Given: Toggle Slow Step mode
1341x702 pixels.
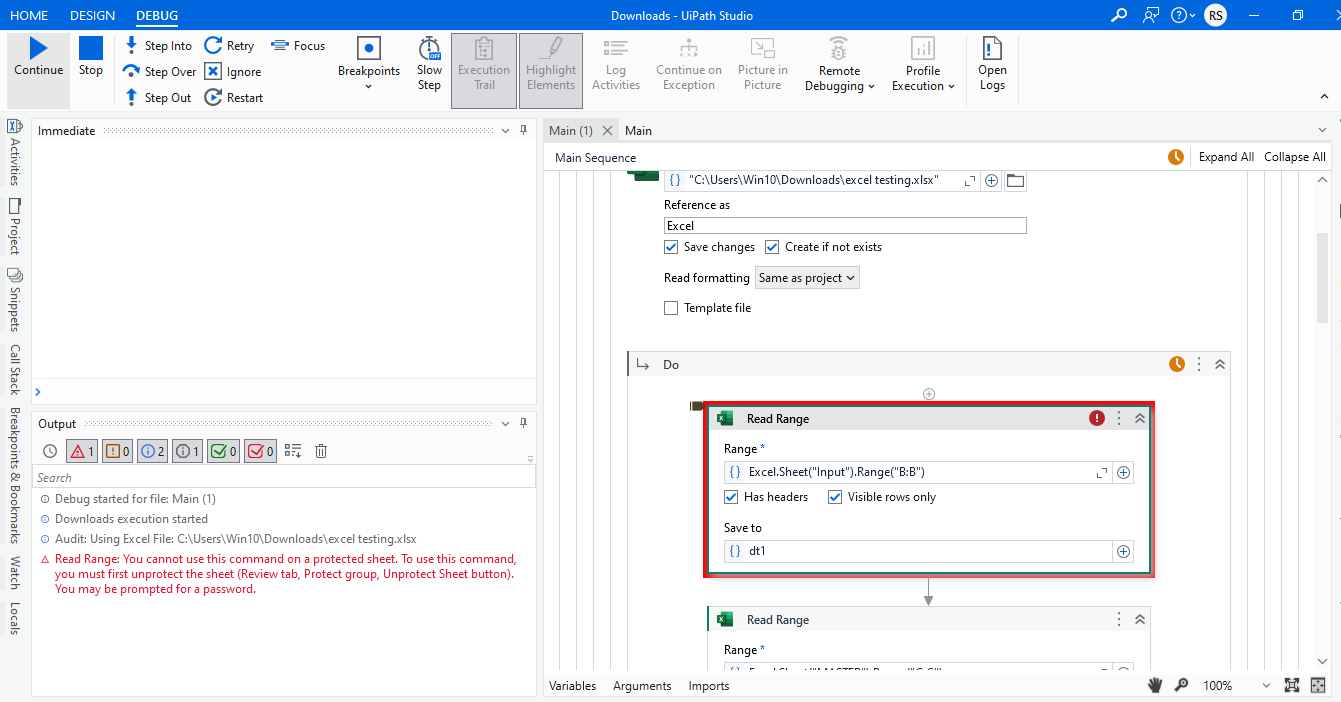Looking at the screenshot, I should point(429,64).
